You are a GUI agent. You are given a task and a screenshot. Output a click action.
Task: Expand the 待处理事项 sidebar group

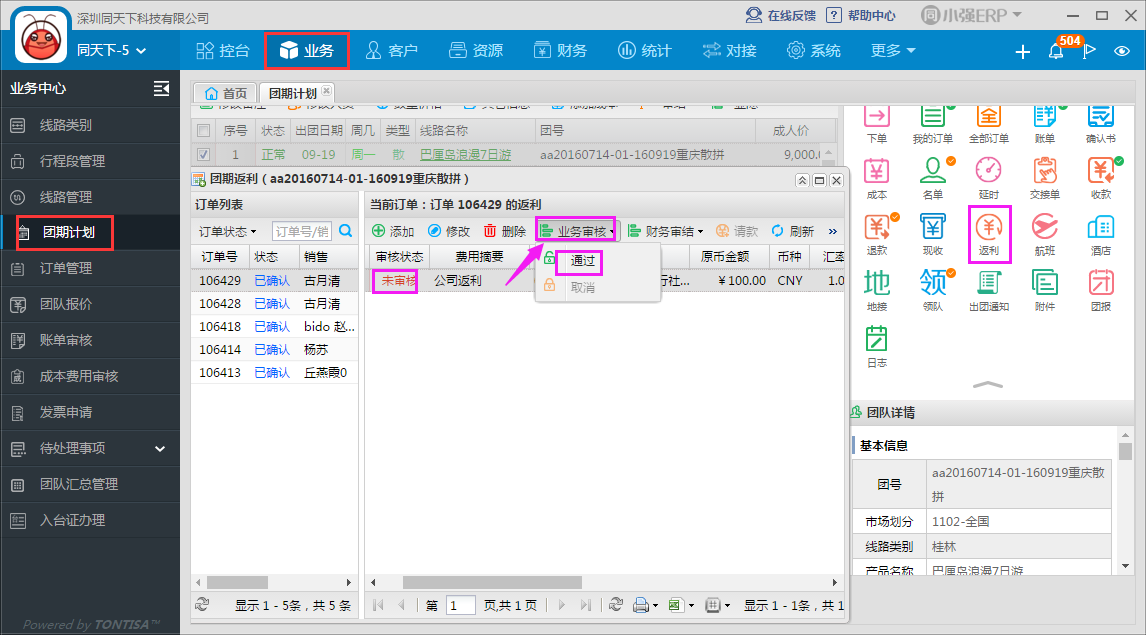90,448
